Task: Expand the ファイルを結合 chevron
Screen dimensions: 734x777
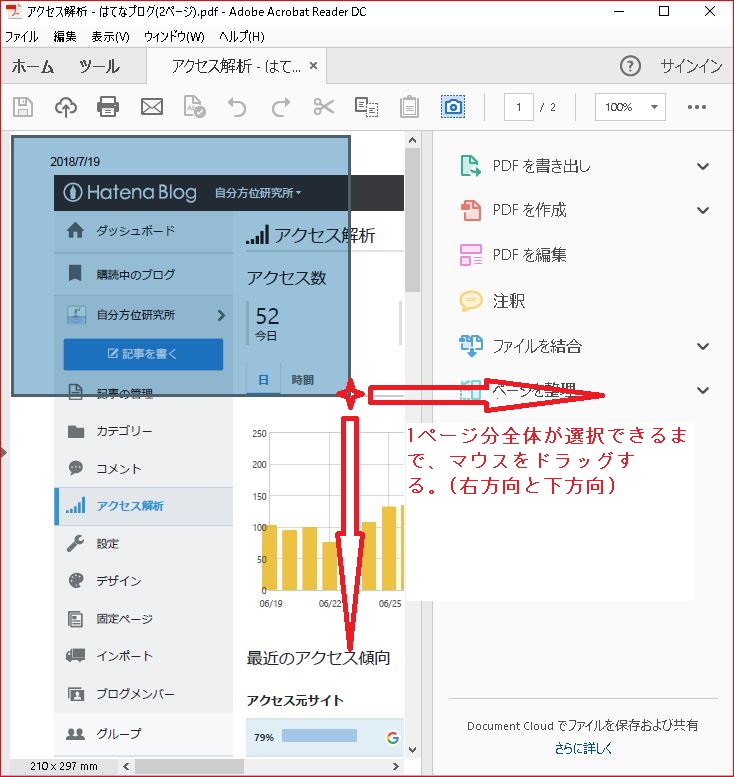Action: [703, 346]
